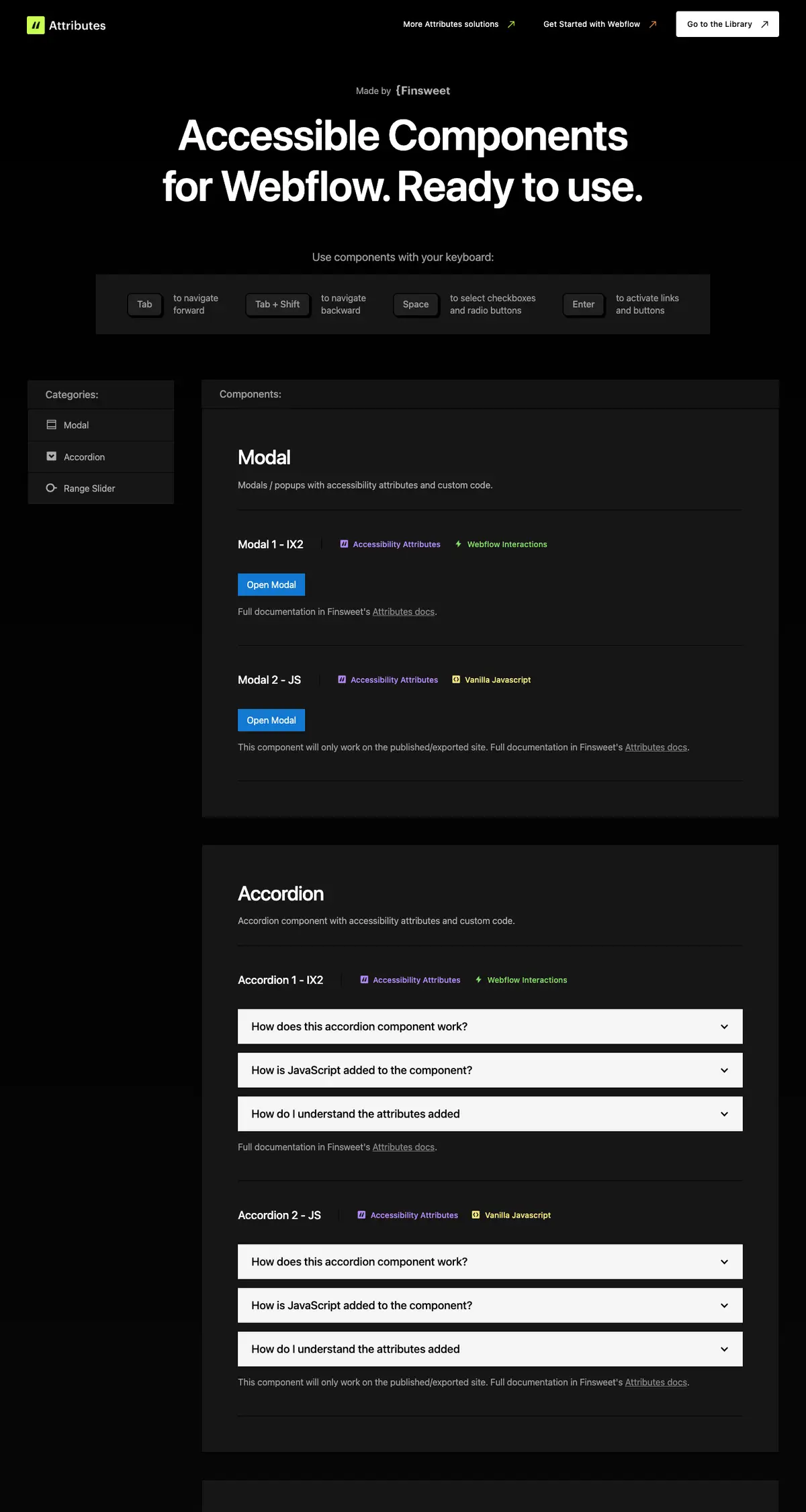Select the Modal category

[x=101, y=425]
